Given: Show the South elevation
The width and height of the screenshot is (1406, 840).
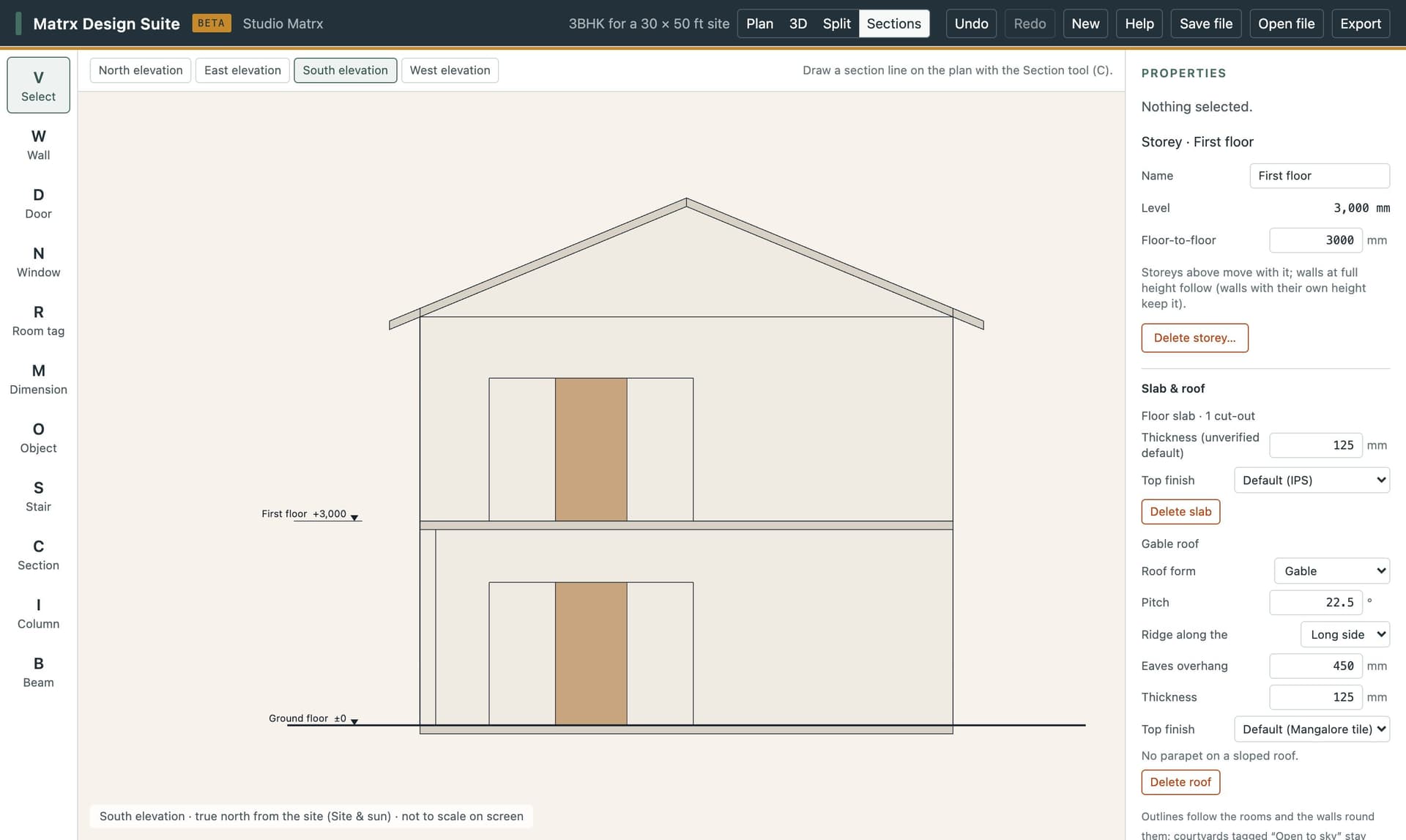Looking at the screenshot, I should [x=345, y=70].
